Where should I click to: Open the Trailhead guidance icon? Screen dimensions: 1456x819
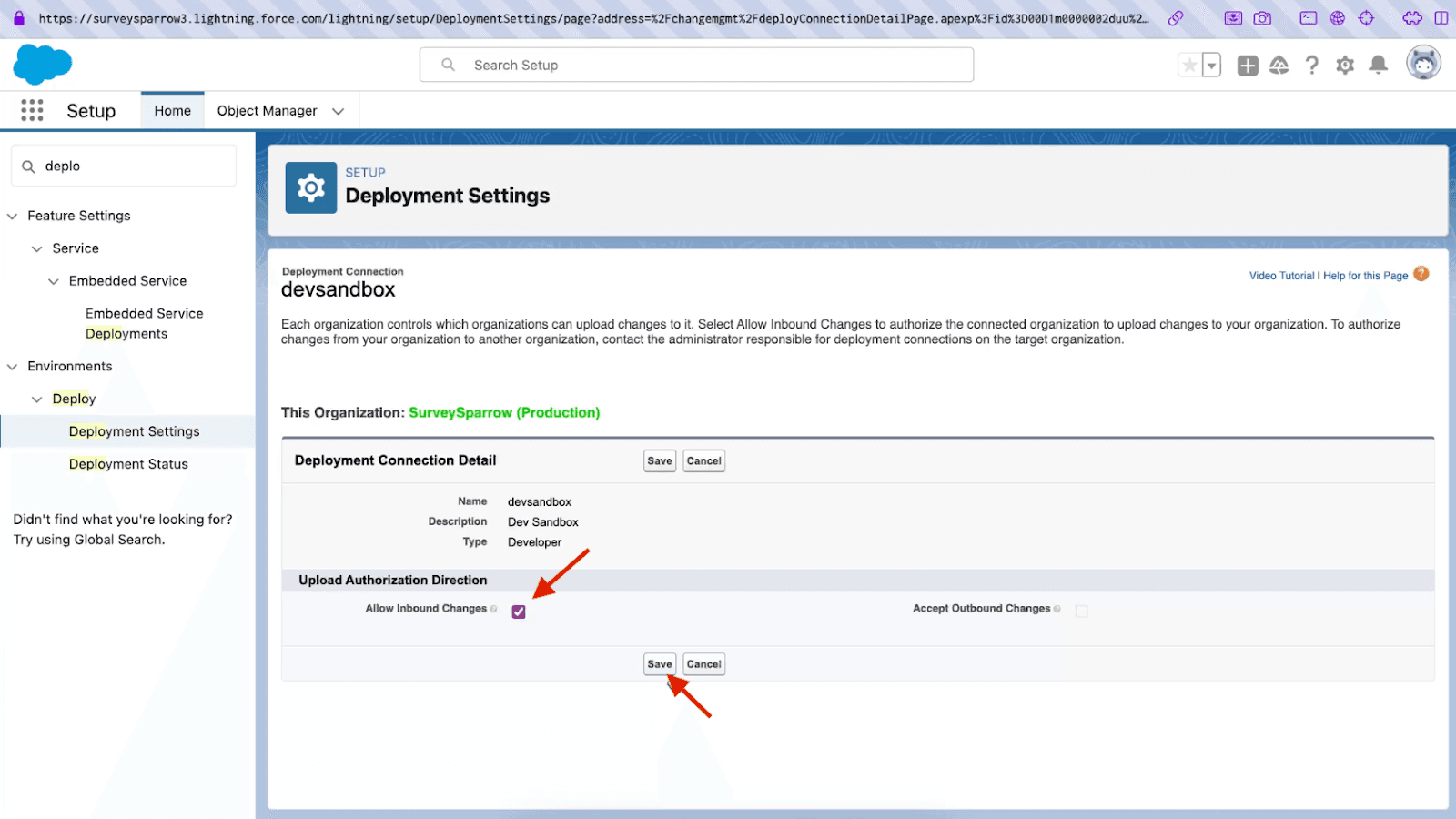coord(1279,66)
